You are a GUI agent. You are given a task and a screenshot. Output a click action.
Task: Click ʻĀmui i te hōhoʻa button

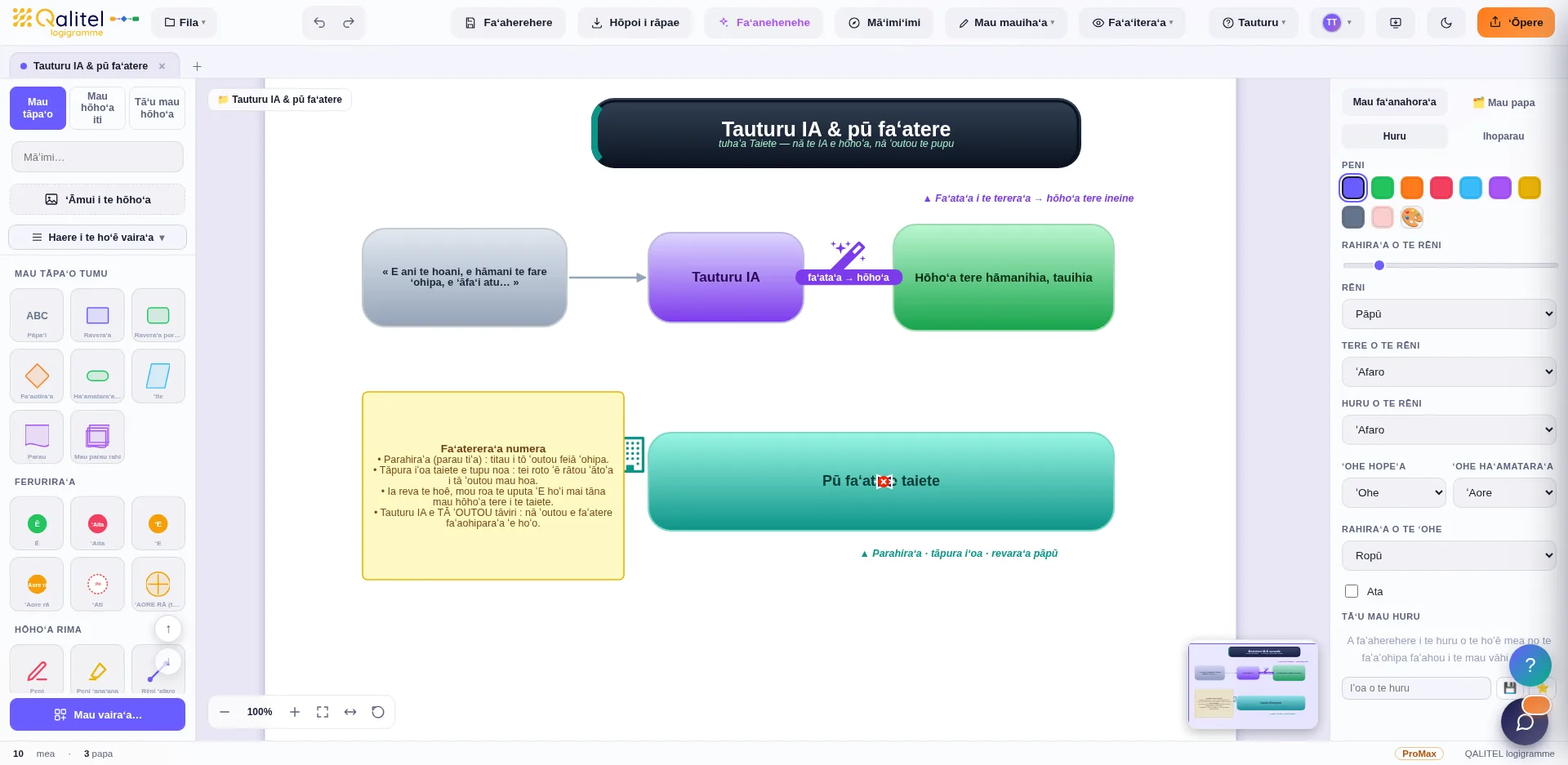coord(98,199)
